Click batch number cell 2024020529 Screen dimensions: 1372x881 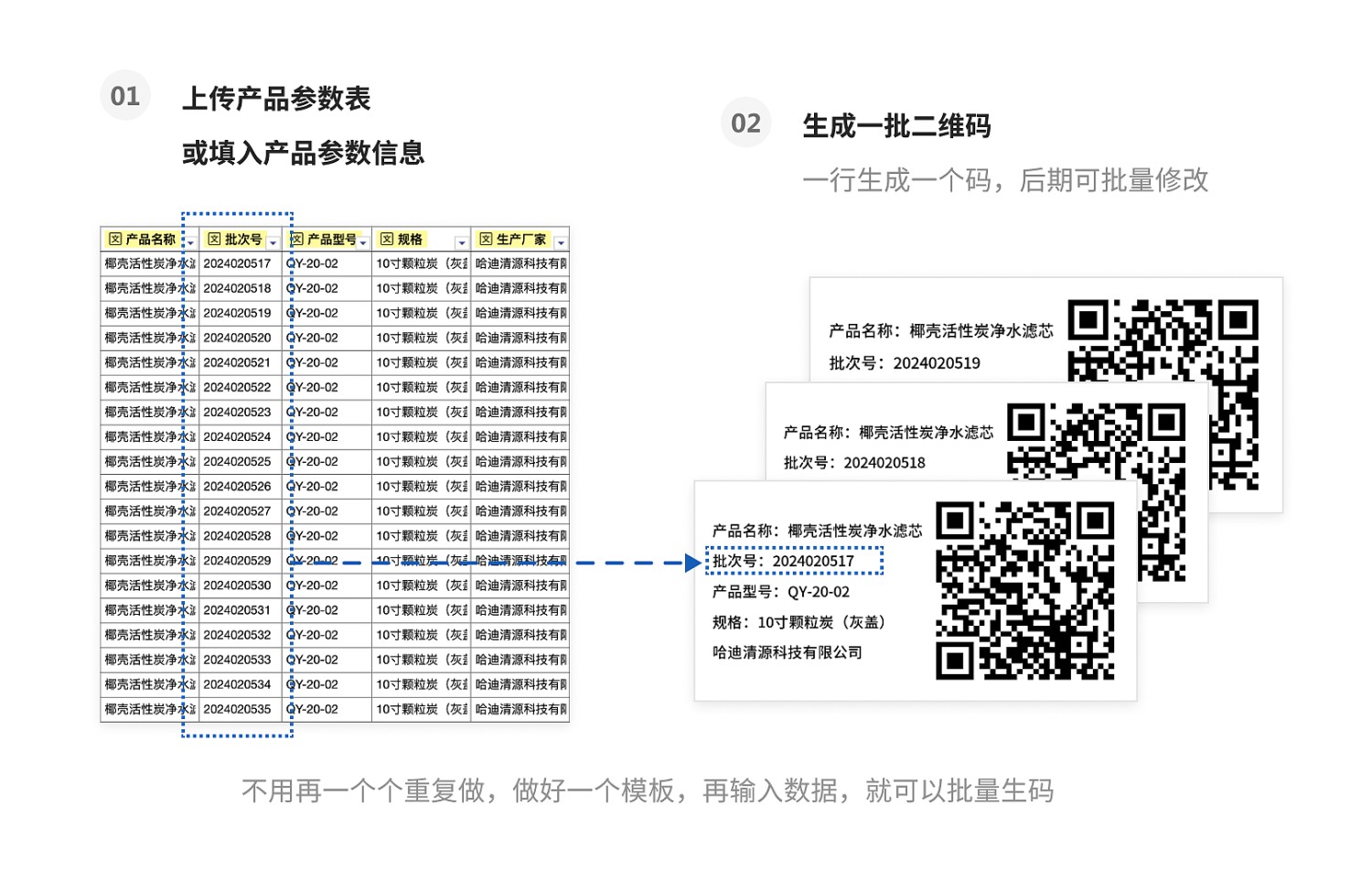click(x=241, y=560)
